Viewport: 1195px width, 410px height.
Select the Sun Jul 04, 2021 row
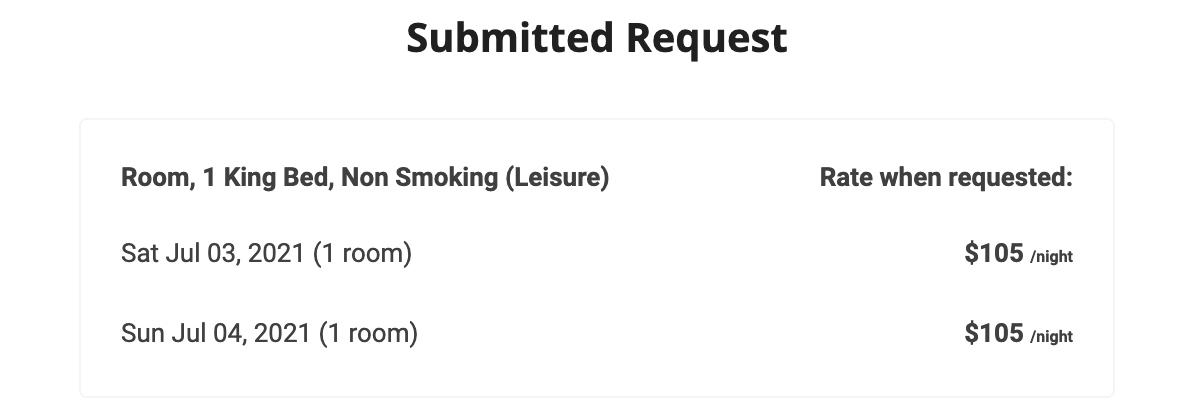pyautogui.click(x=269, y=334)
